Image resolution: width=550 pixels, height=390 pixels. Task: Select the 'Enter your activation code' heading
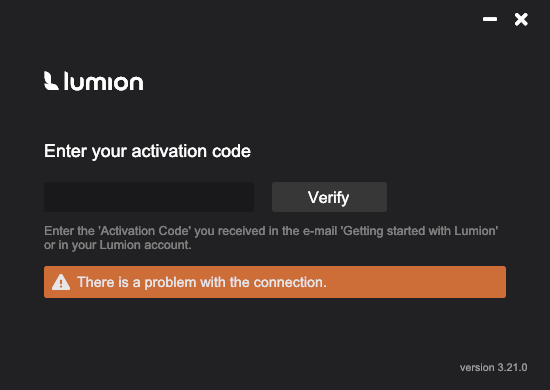pos(147,152)
